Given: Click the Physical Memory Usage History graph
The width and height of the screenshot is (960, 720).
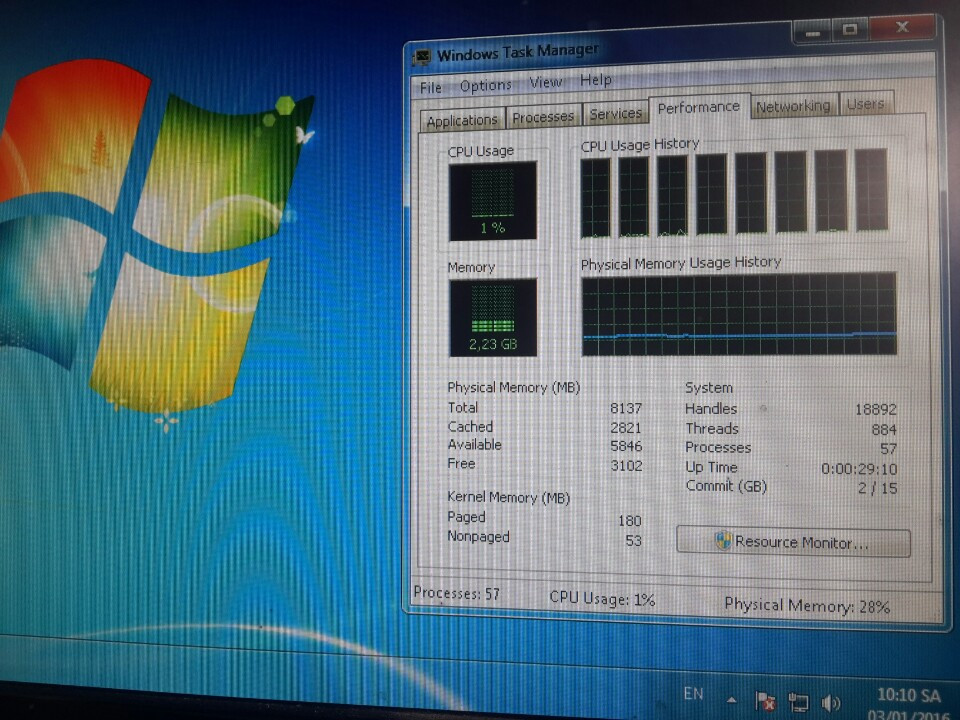Looking at the screenshot, I should click(x=739, y=314).
